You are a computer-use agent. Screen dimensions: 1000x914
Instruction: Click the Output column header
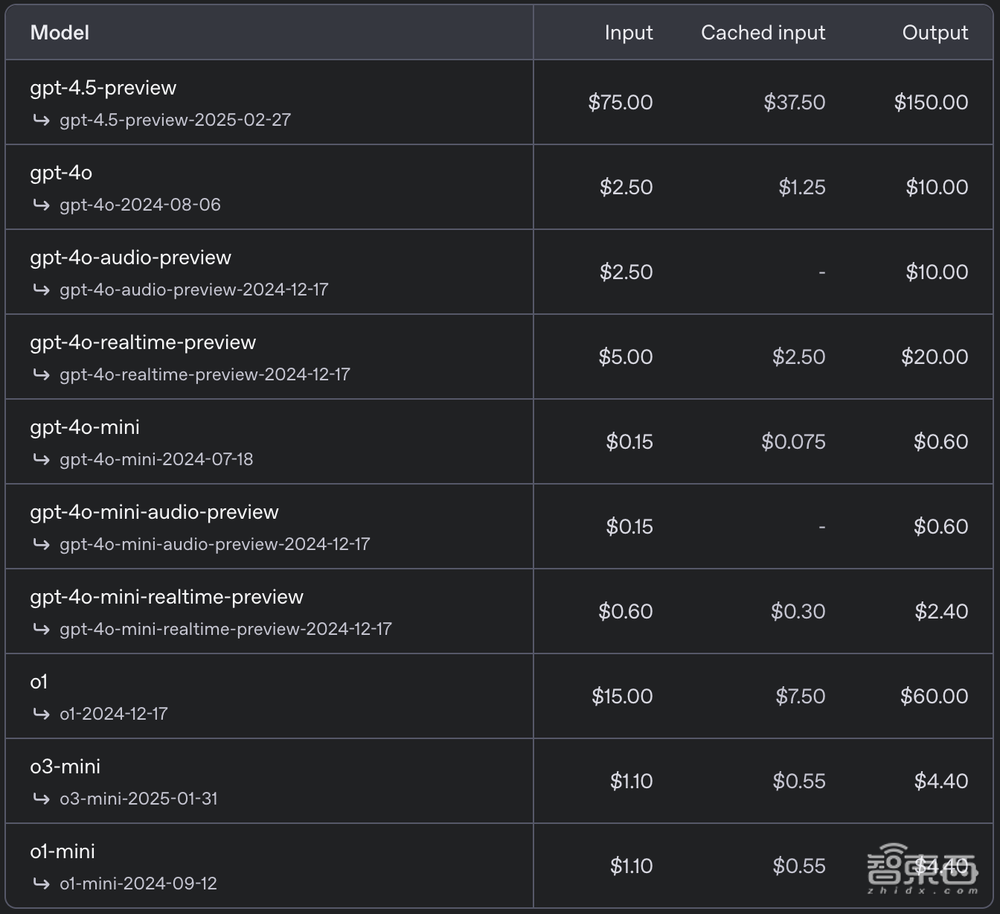(935, 33)
